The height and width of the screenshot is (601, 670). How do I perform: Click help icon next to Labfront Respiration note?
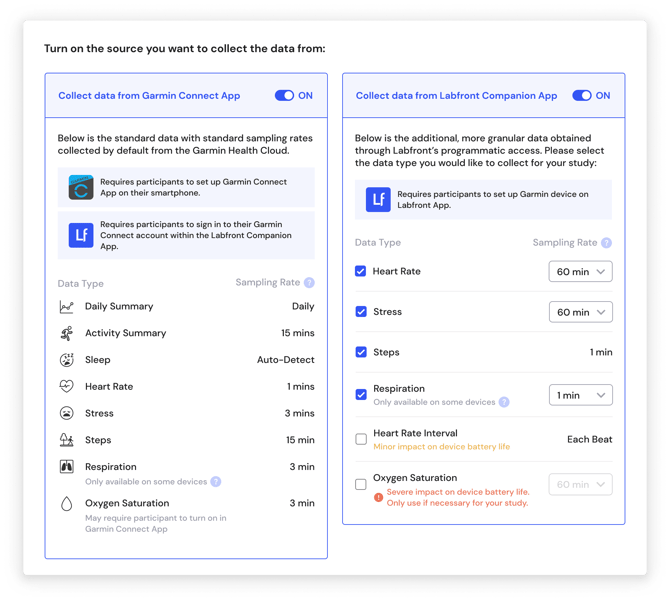[x=504, y=402]
